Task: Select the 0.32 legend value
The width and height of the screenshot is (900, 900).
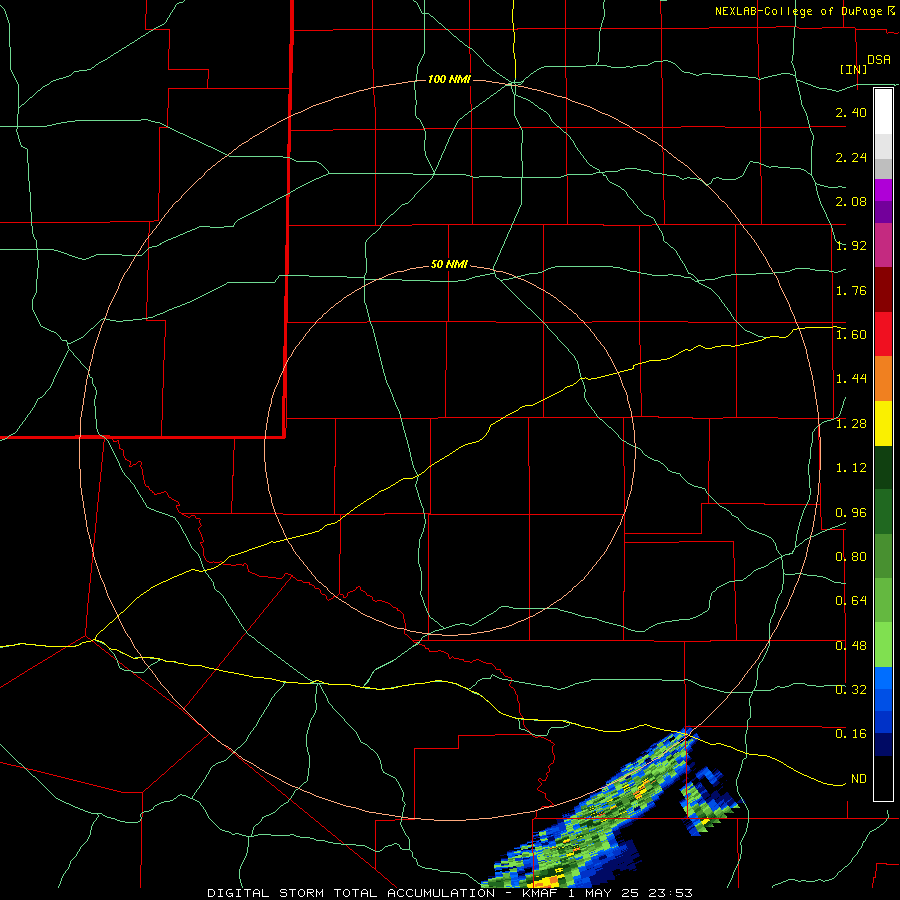Action: coord(851,689)
